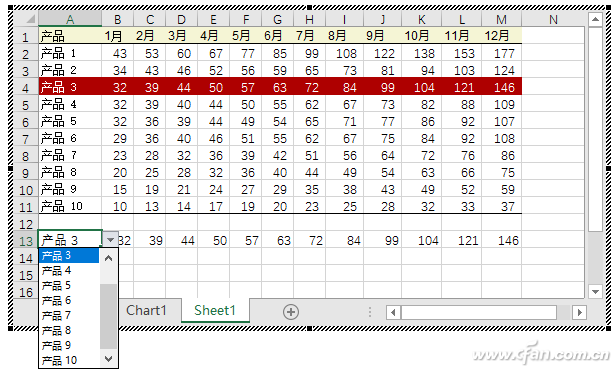616x371 pixels.
Task: Click cell L3 with value 103
Action: [x=462, y=70]
